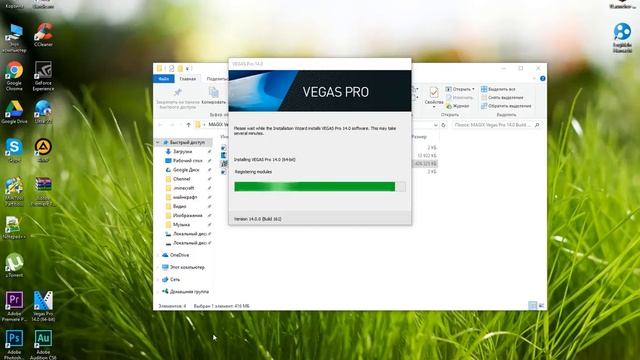Expand the This PC tree node
This screenshot has width=640, height=360.
pyautogui.click(x=158, y=267)
